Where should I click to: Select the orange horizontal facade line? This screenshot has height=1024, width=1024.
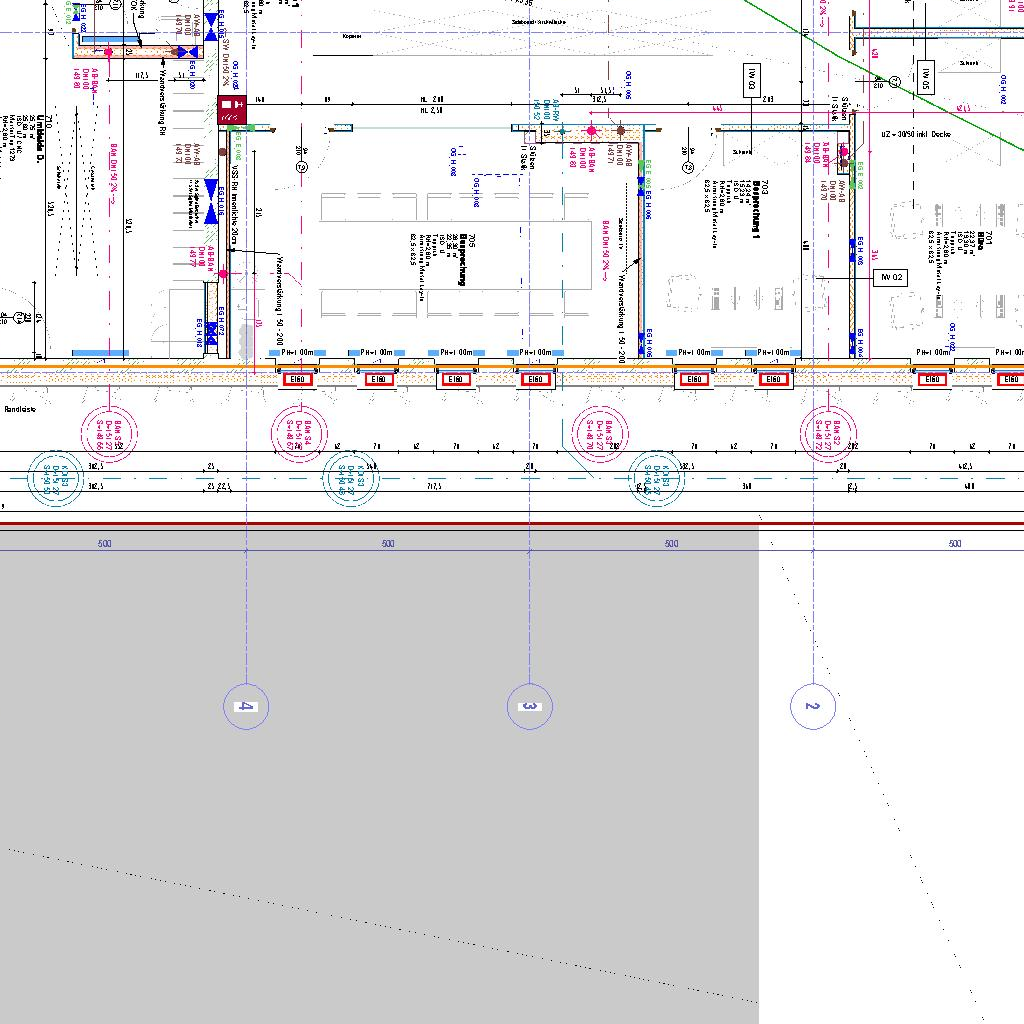[512, 367]
